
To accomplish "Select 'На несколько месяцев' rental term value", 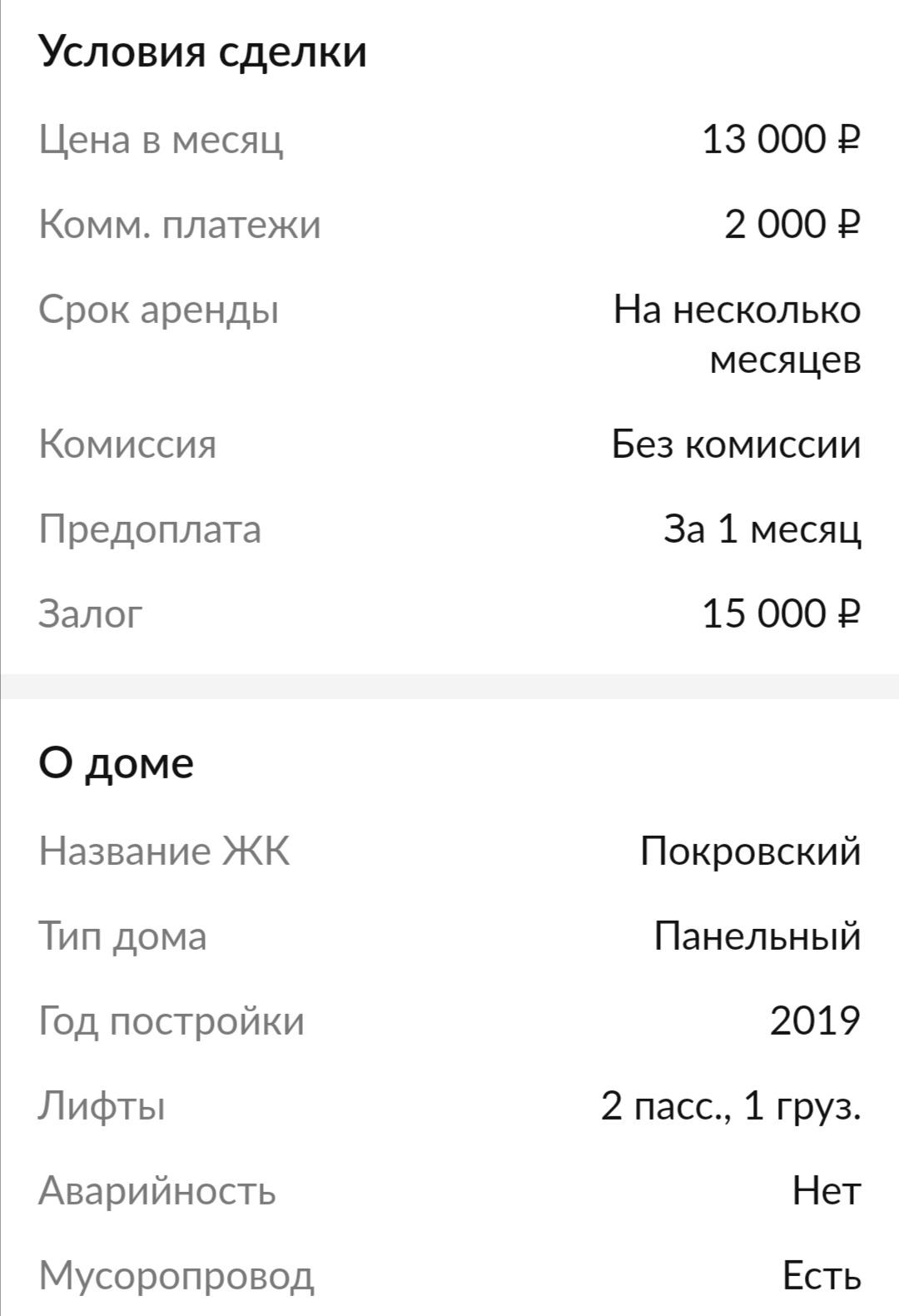I will (x=737, y=335).
